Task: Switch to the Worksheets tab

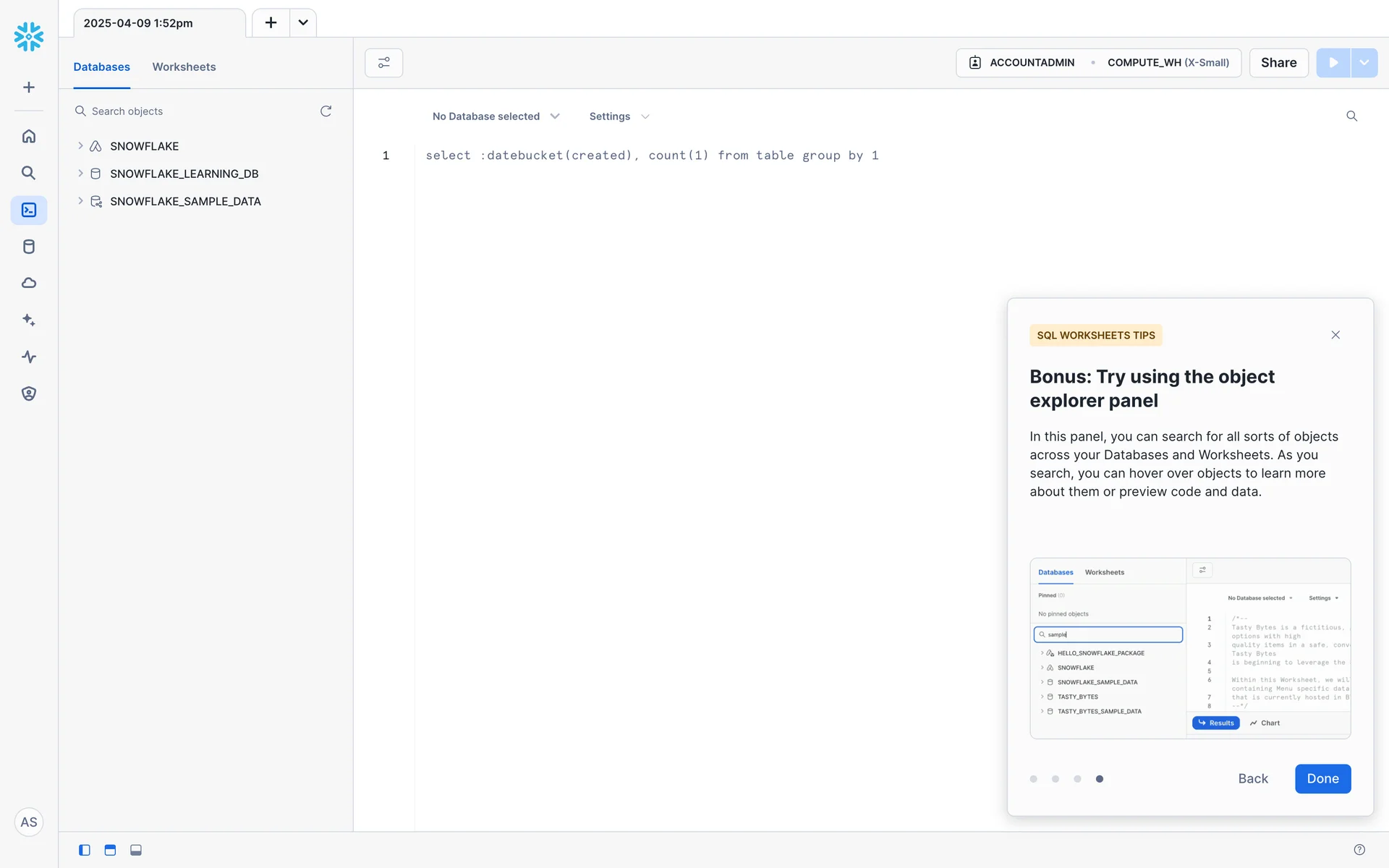Action: (x=184, y=67)
